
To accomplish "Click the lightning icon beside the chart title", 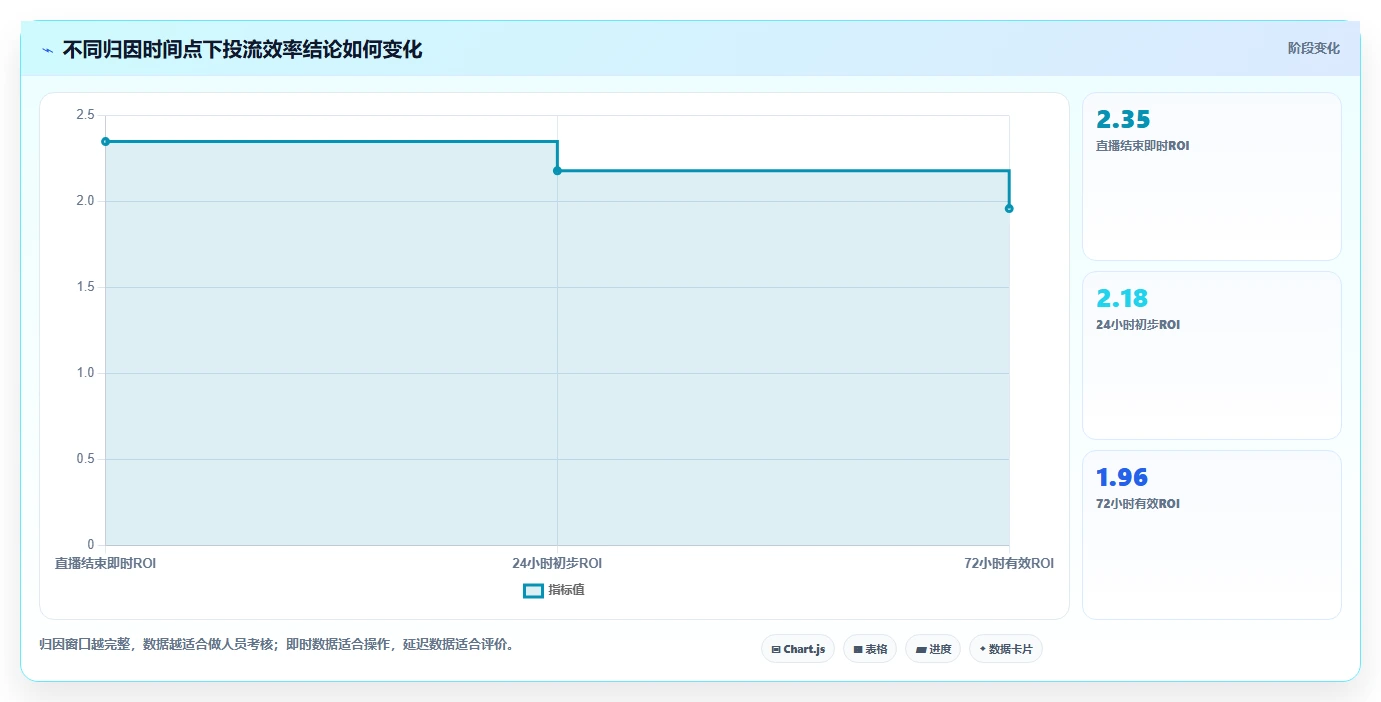I will tap(48, 50).
